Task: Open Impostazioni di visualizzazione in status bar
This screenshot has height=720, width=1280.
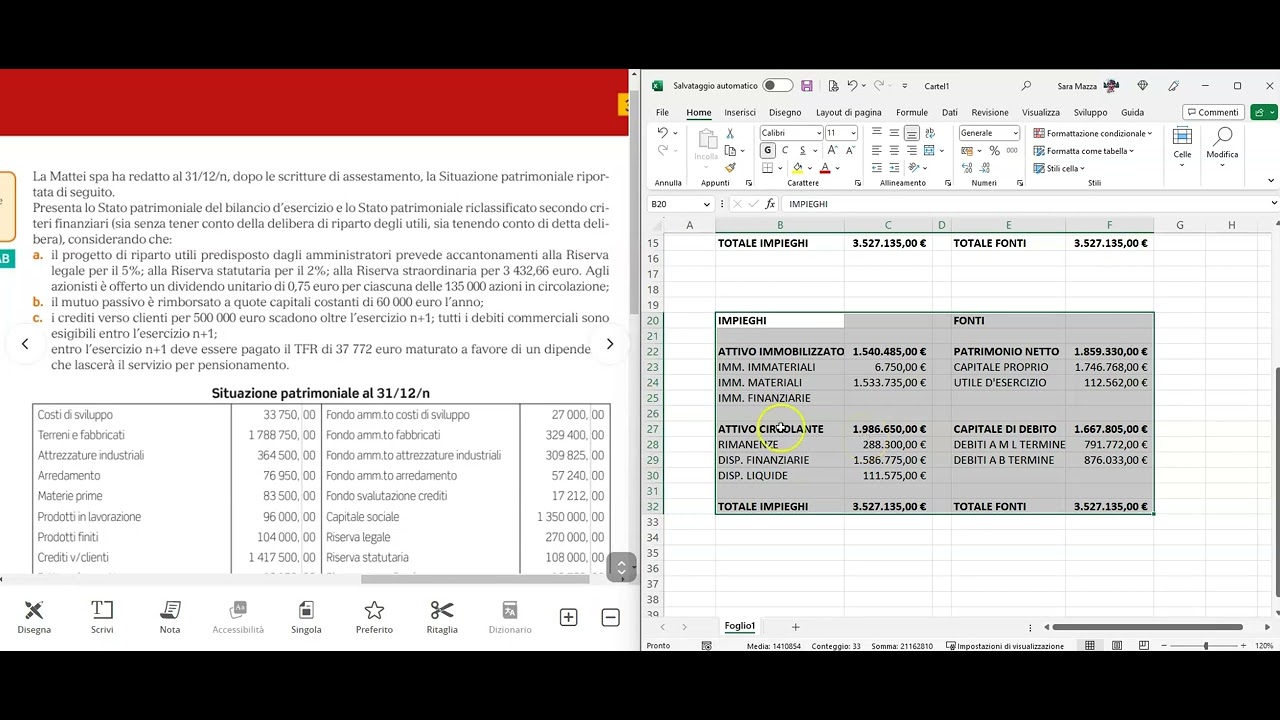Action: (x=1005, y=646)
